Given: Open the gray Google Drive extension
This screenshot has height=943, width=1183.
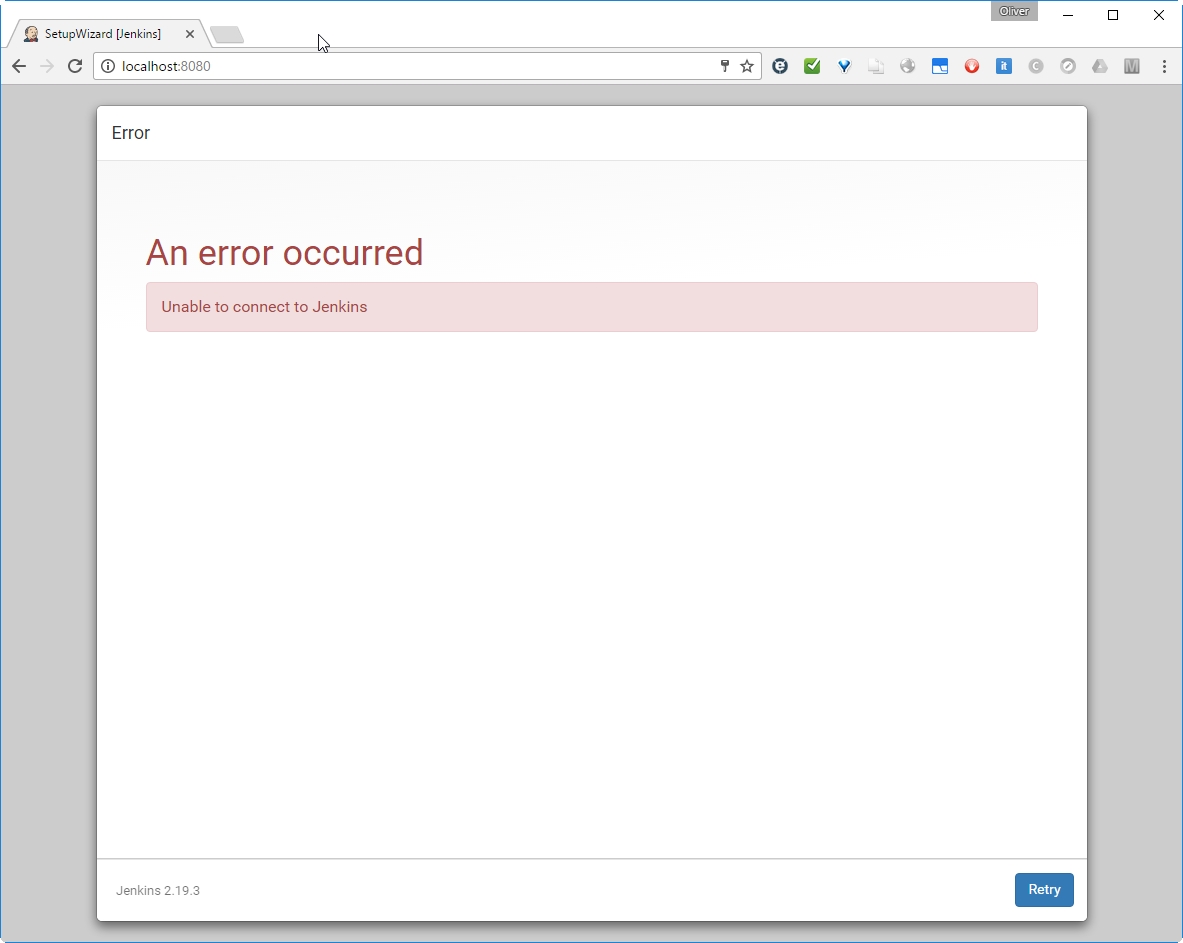Looking at the screenshot, I should tap(1099, 66).
